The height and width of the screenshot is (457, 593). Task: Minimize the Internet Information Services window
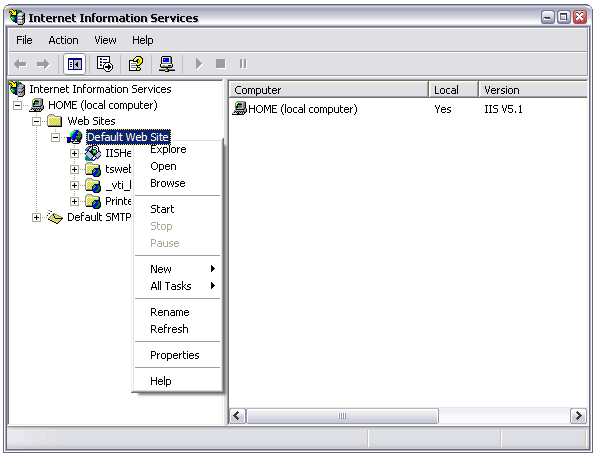[x=548, y=17]
